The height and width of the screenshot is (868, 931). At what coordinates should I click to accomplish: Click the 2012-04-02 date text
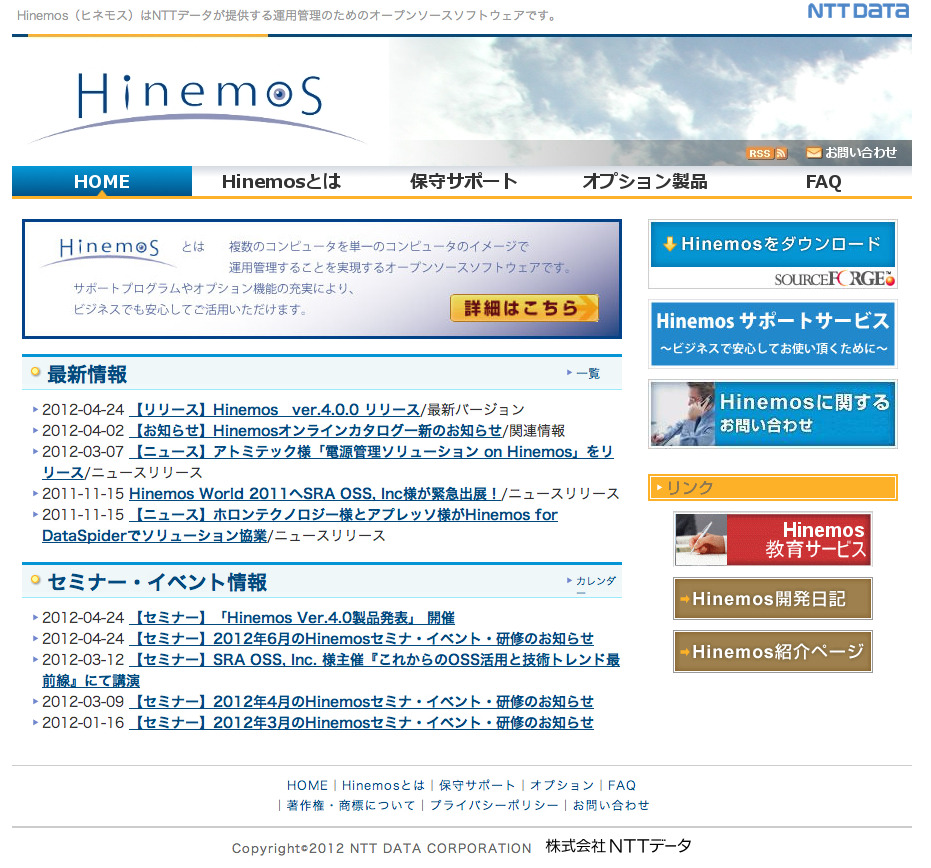83,430
